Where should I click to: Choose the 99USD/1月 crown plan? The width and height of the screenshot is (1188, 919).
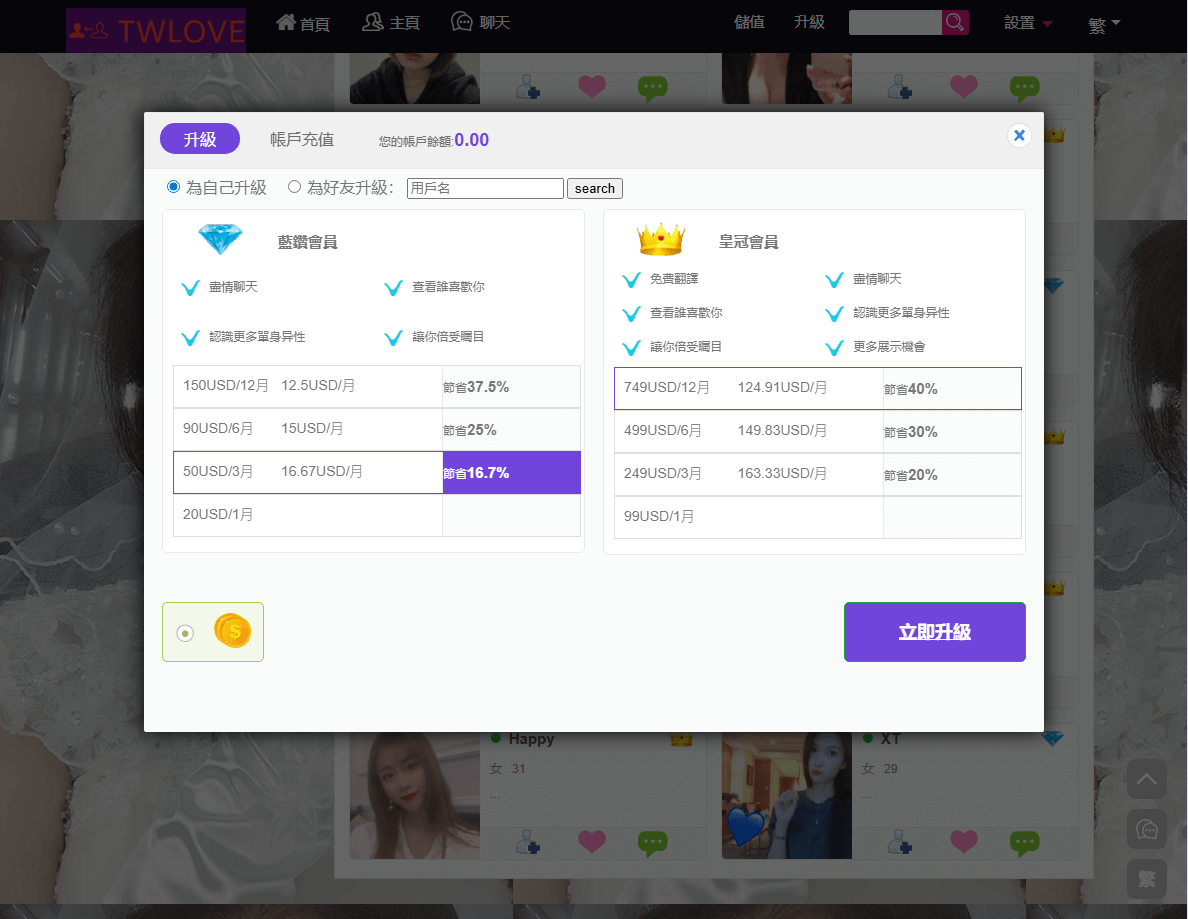tap(818, 517)
